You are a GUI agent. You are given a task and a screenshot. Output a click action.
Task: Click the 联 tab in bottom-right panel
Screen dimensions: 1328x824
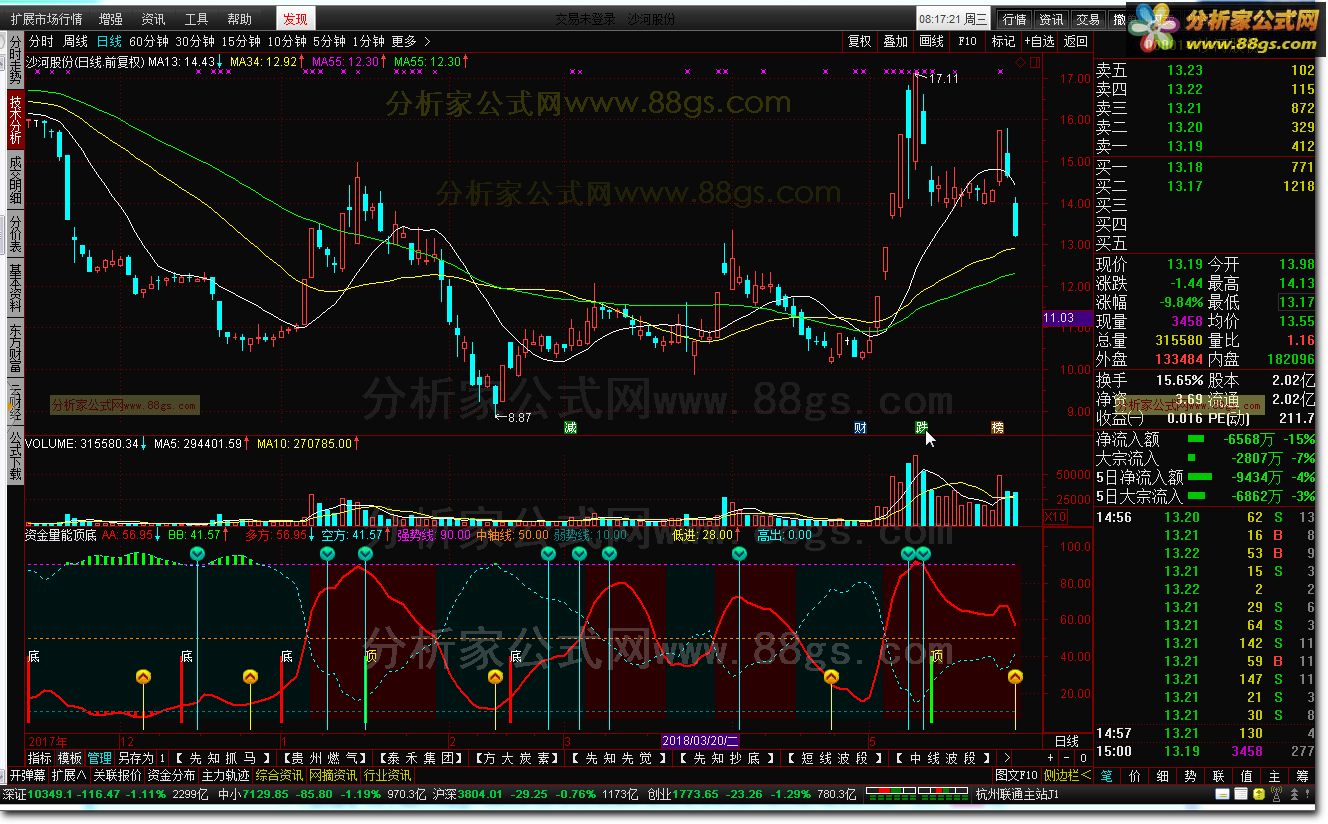click(1218, 775)
